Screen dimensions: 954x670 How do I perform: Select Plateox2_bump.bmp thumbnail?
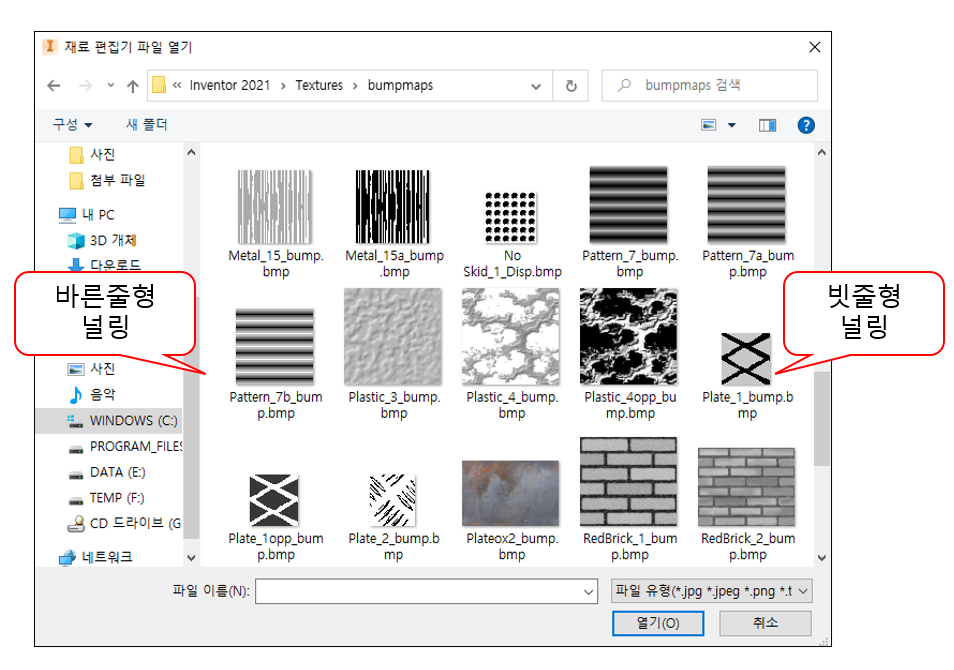click(511, 494)
